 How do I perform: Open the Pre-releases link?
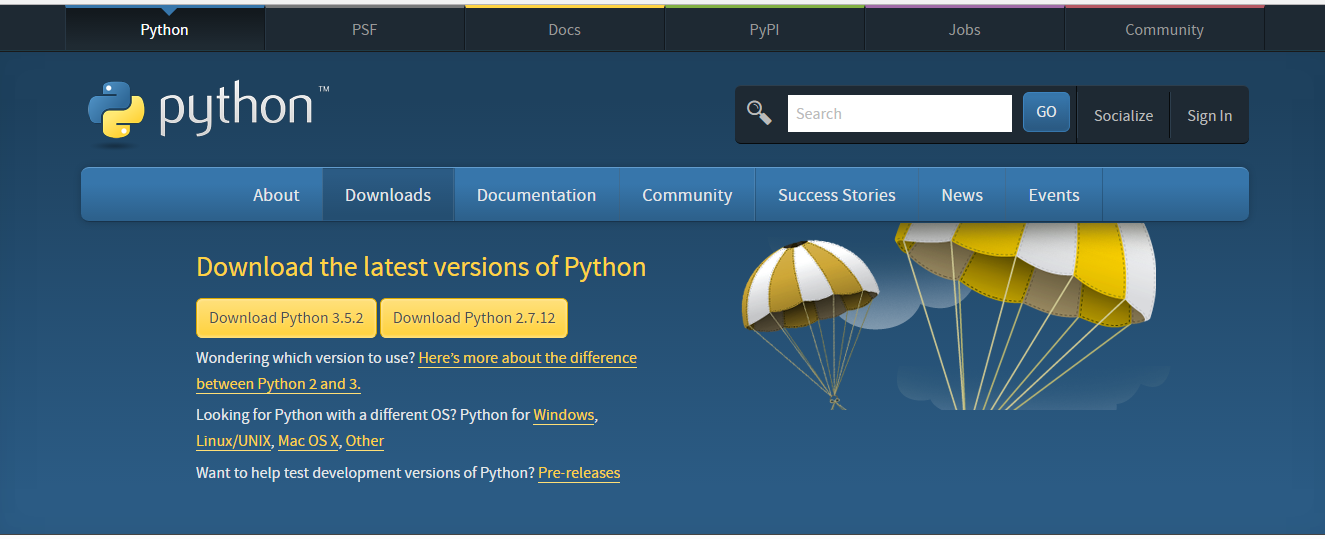point(579,473)
